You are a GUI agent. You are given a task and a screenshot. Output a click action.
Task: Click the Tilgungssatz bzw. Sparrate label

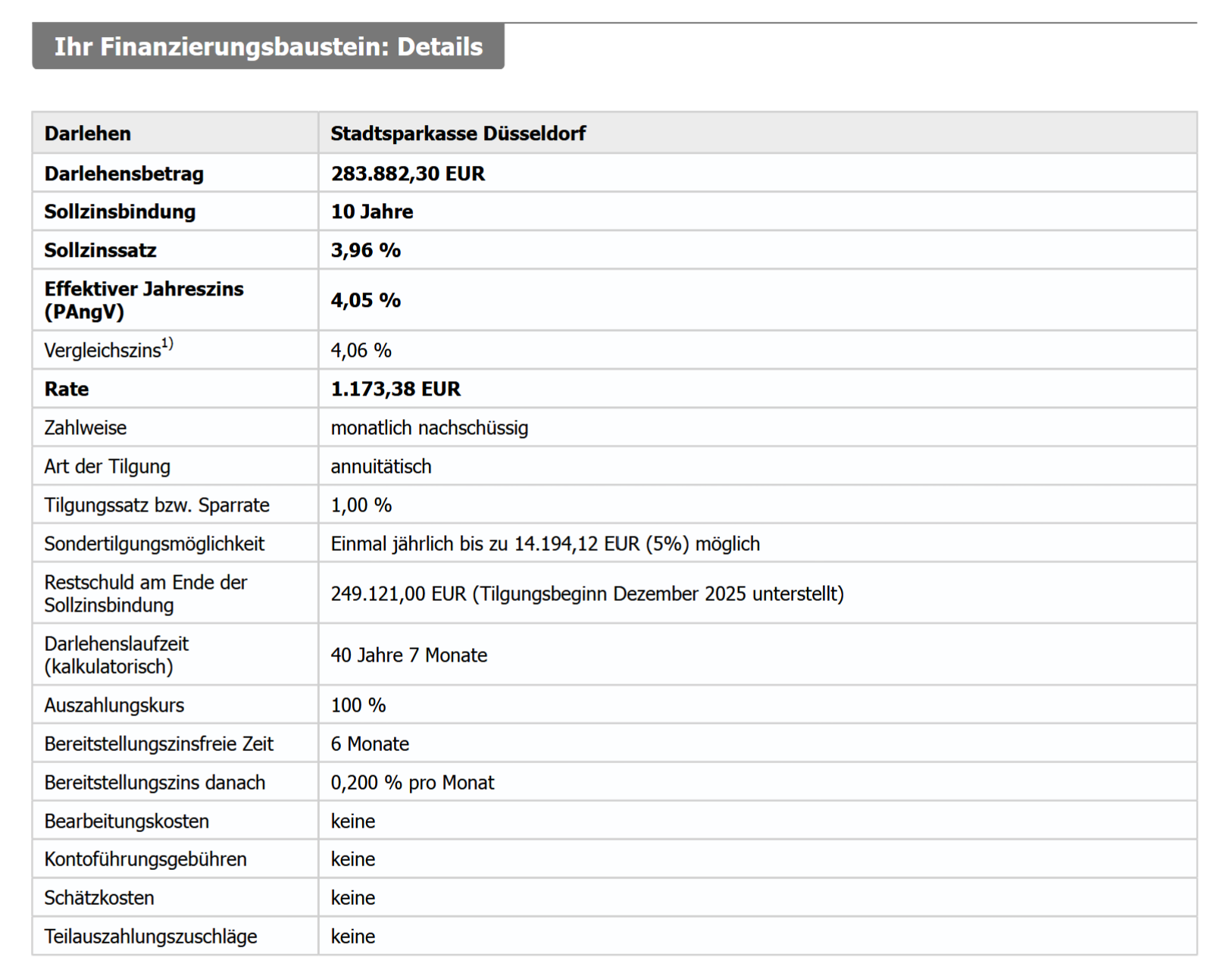[156, 505]
